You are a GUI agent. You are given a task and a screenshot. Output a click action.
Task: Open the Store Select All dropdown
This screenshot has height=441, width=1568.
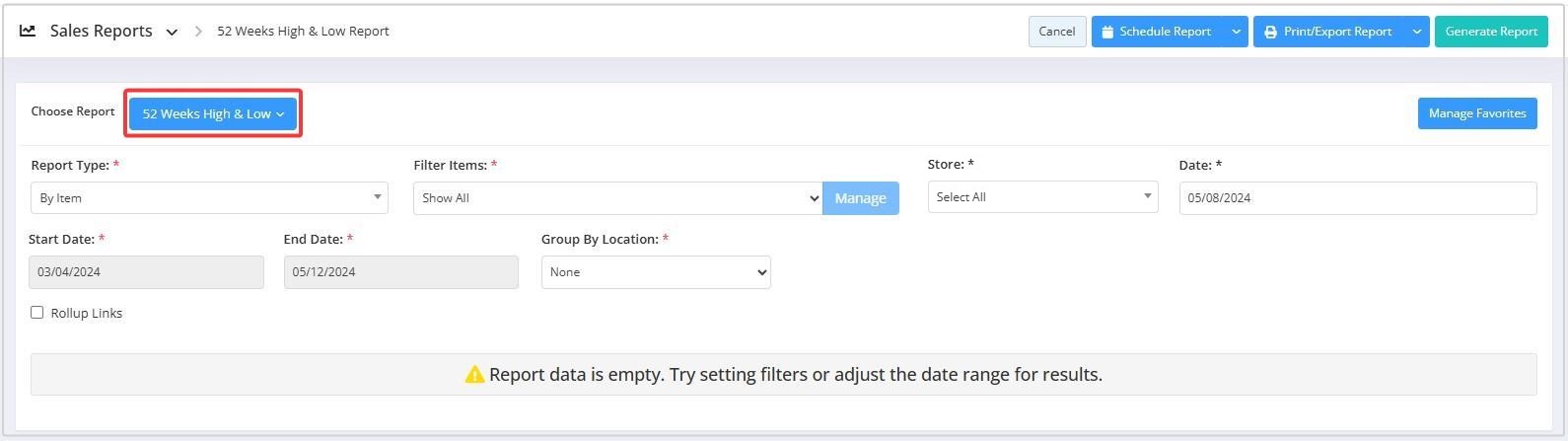point(1042,197)
